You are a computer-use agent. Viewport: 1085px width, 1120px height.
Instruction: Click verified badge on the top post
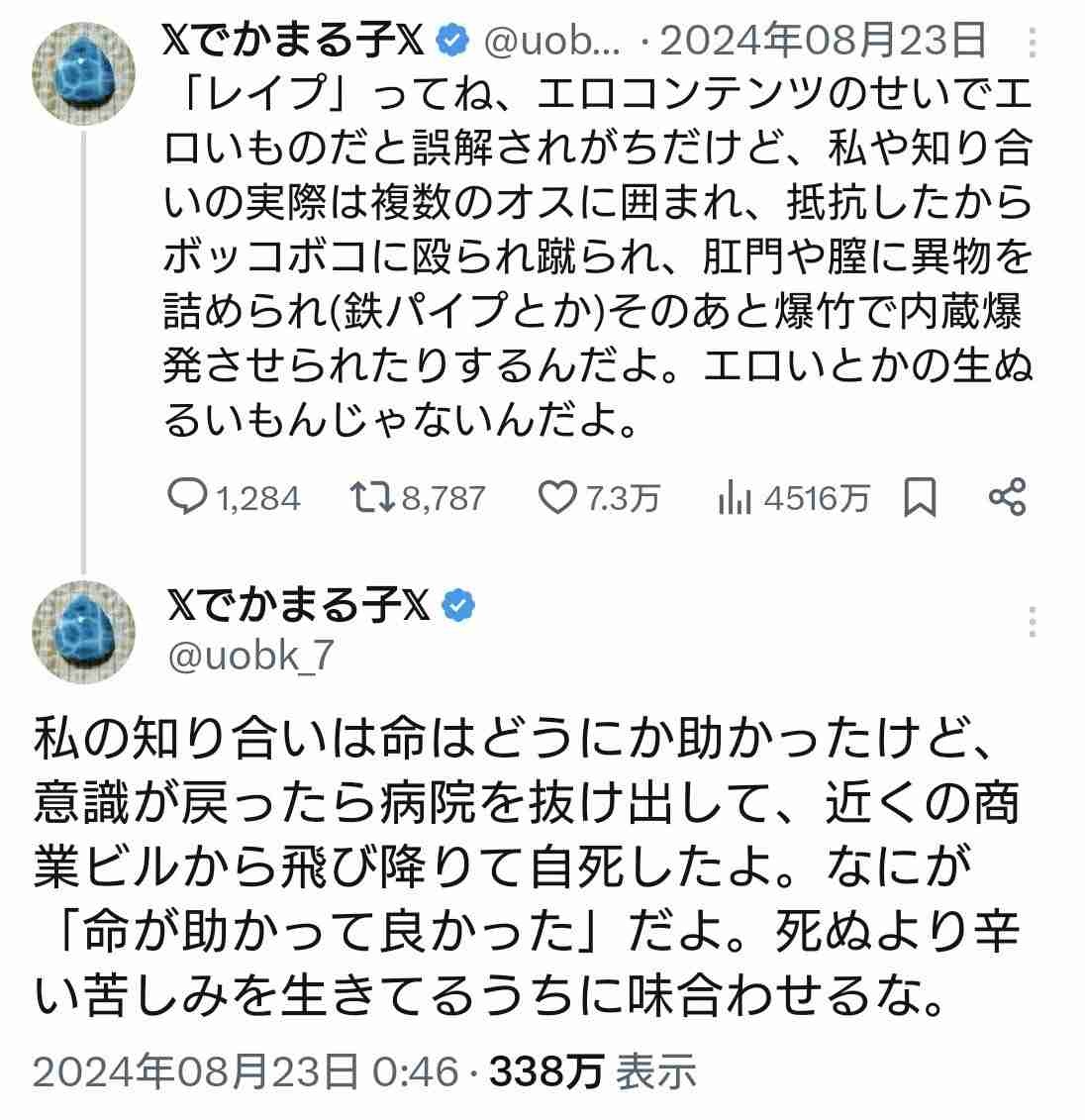coord(453,41)
